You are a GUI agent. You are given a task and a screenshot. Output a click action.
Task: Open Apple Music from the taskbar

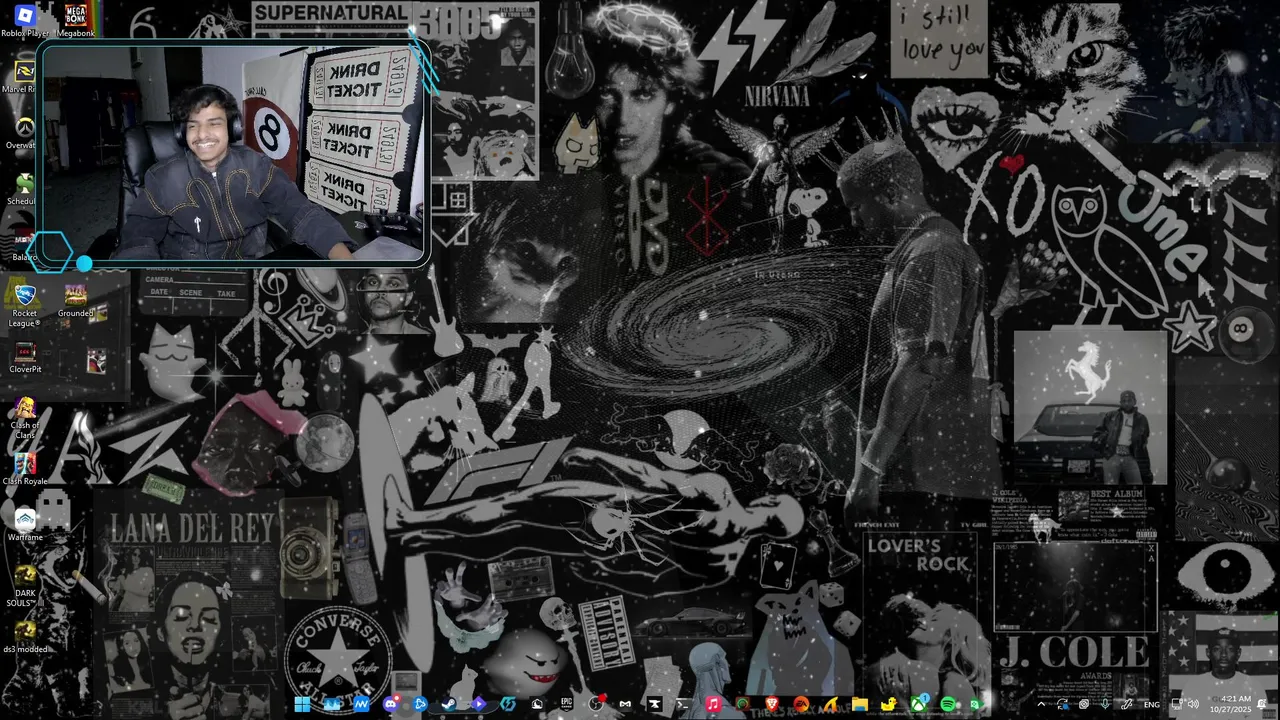(x=712, y=704)
